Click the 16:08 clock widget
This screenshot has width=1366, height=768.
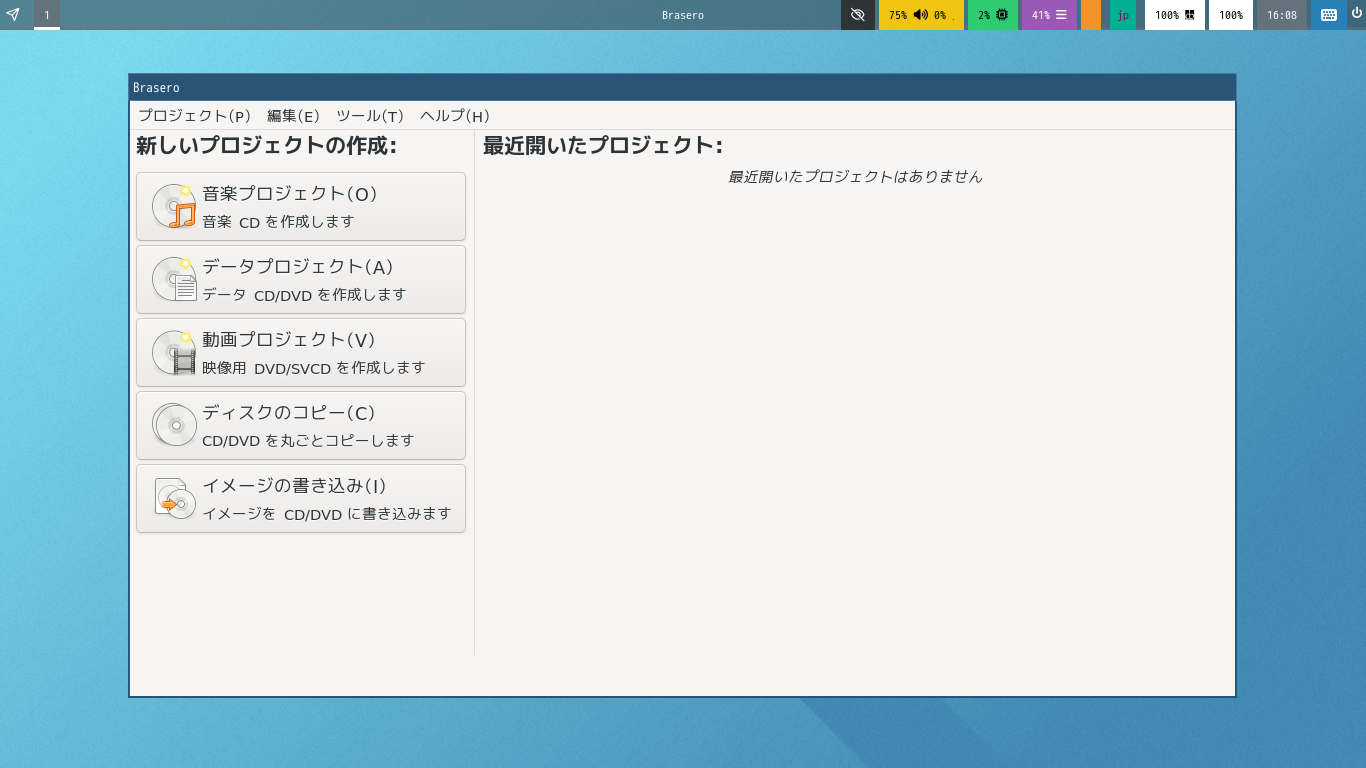coord(1282,15)
